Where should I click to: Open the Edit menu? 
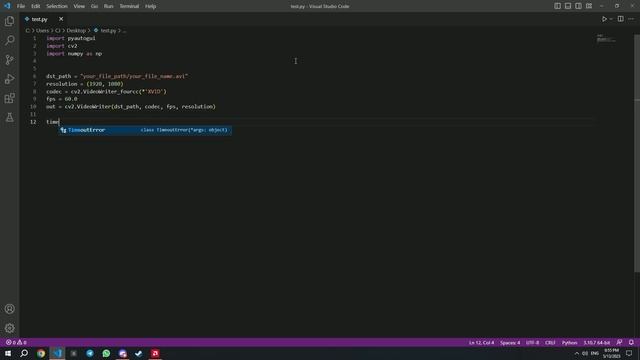pyautogui.click(x=36, y=6)
